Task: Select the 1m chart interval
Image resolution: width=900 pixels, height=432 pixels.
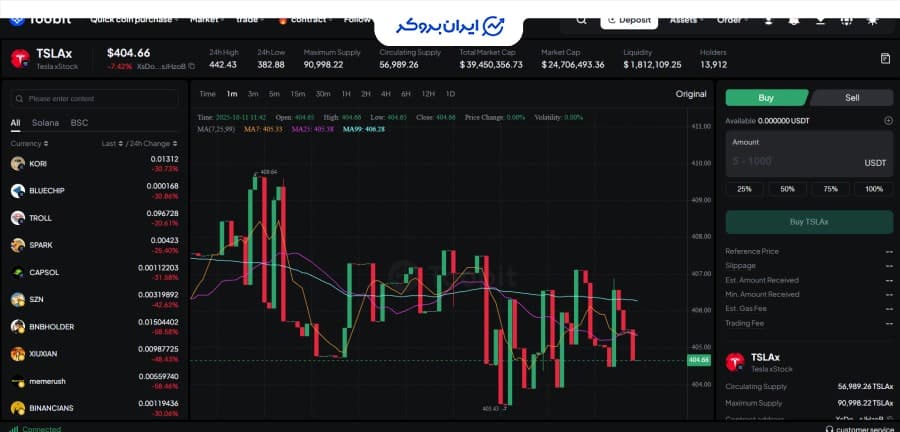Action: tap(232, 94)
